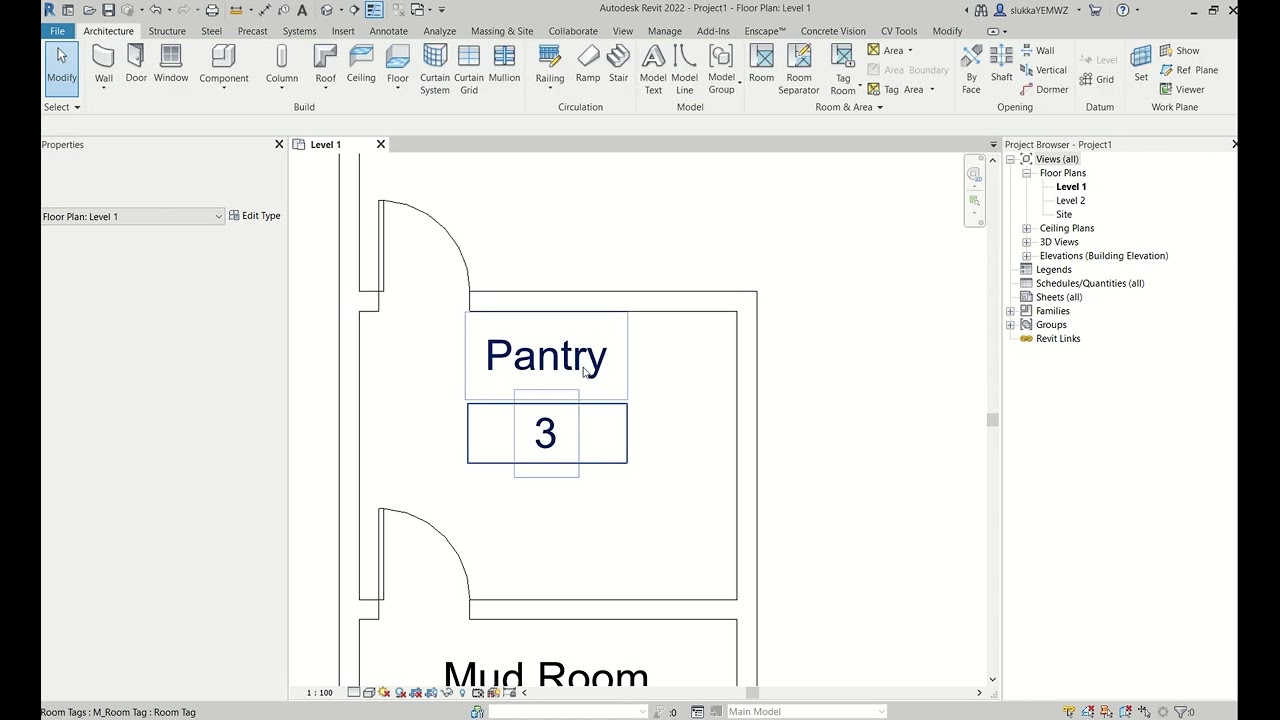Pick the Curtain System tool
Viewport: 1280px width, 720px height.
click(x=435, y=70)
